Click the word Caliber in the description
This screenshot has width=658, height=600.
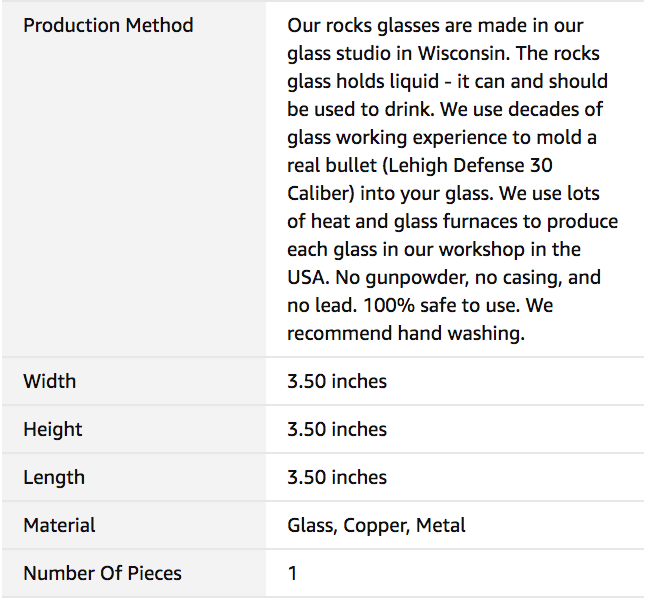click(x=320, y=193)
